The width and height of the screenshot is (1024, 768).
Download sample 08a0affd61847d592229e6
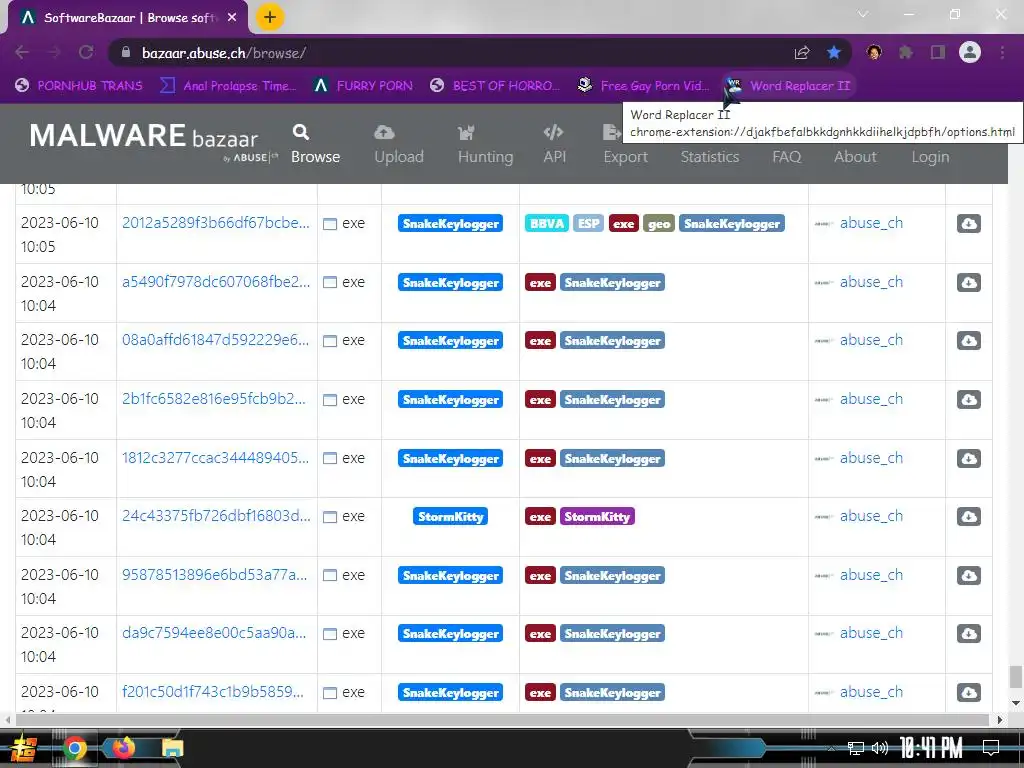point(968,340)
